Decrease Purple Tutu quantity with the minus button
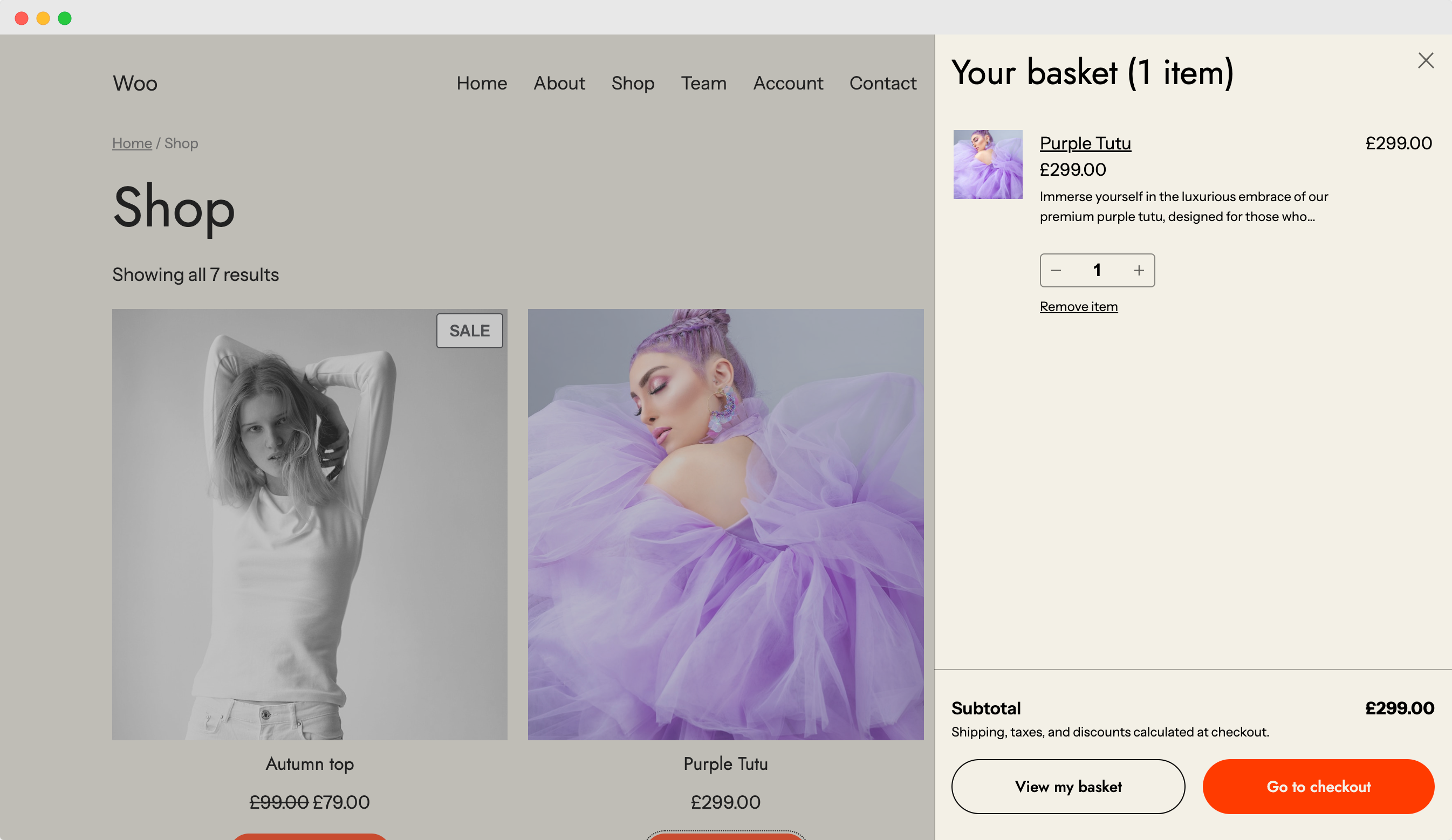The image size is (1452, 840). coord(1056,270)
